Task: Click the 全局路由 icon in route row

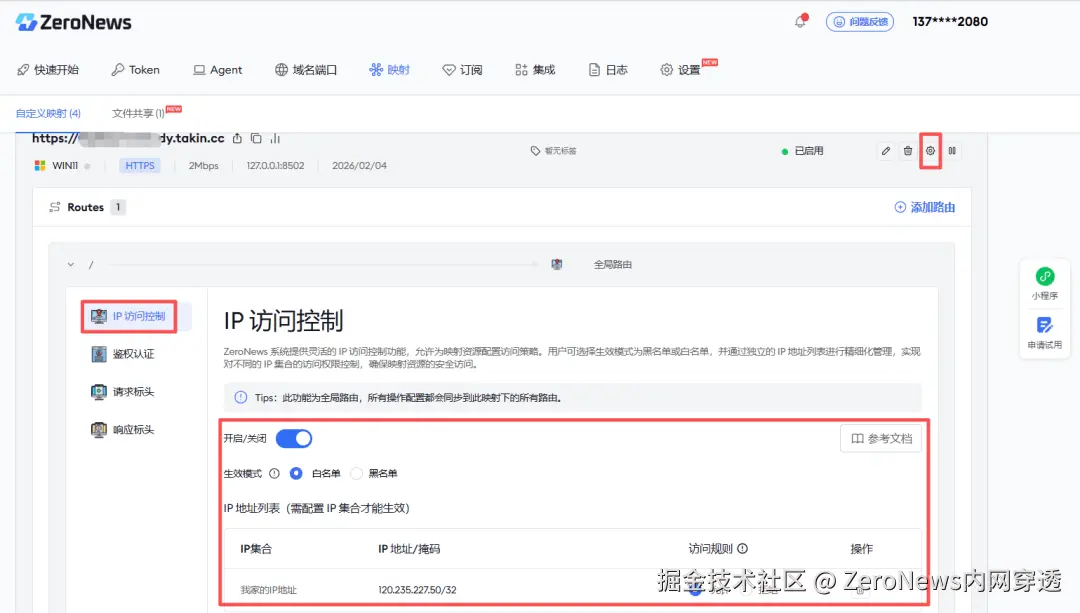Action: click(557, 264)
